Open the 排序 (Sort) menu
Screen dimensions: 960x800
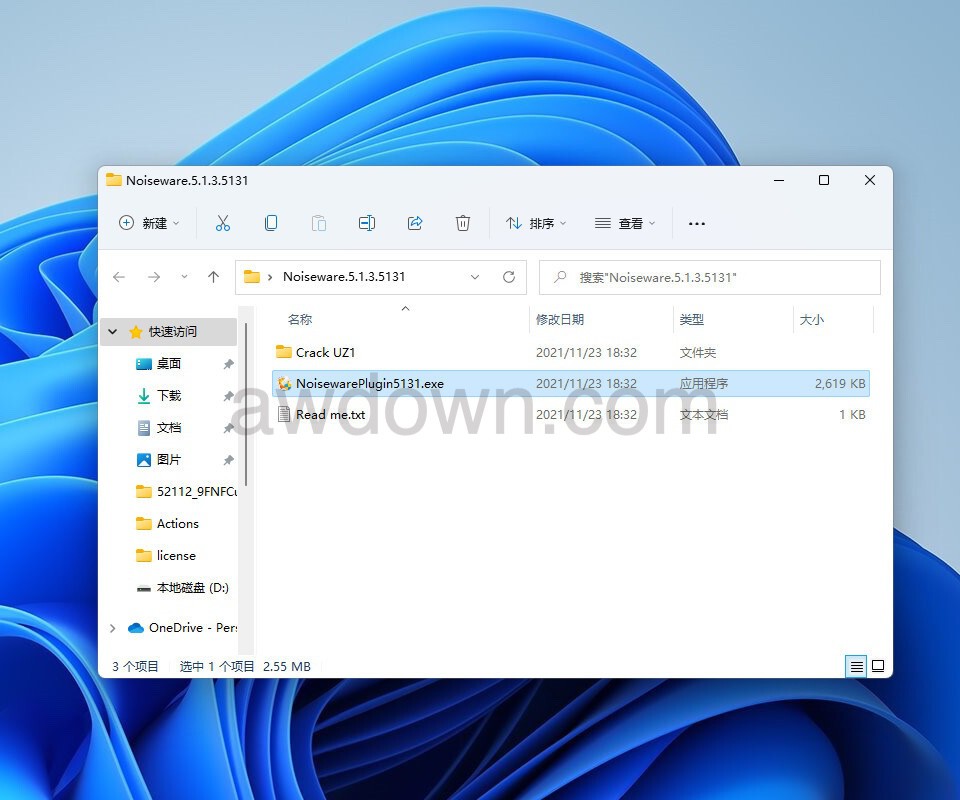pyautogui.click(x=536, y=223)
